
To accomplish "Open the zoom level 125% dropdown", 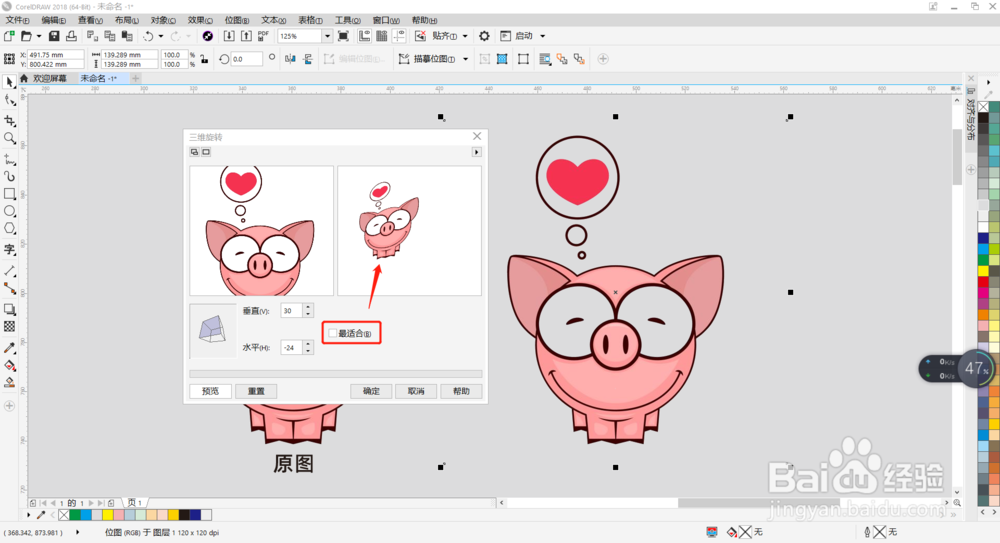I will tap(327, 36).
